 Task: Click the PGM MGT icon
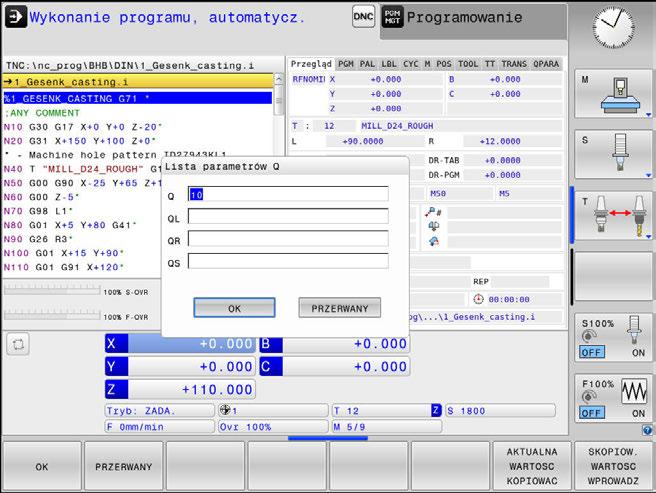[392, 17]
